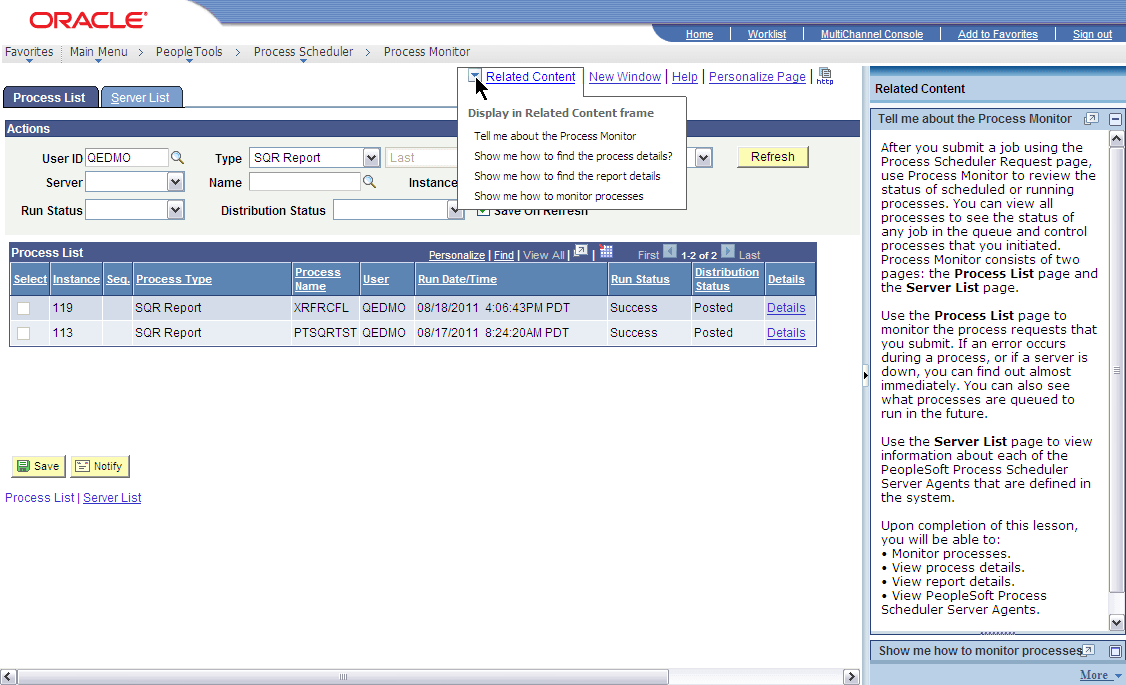This screenshot has width=1126, height=685.
Task: Click the Save diskette button
Action: 37,465
